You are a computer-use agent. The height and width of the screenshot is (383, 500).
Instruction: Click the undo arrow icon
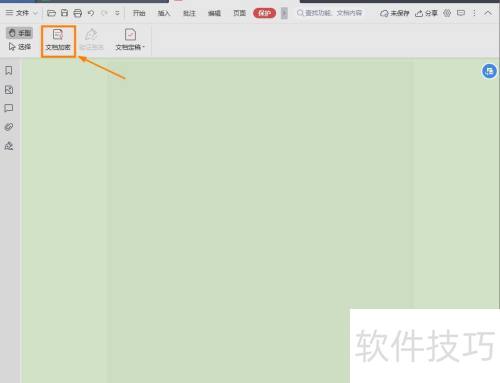(91, 13)
